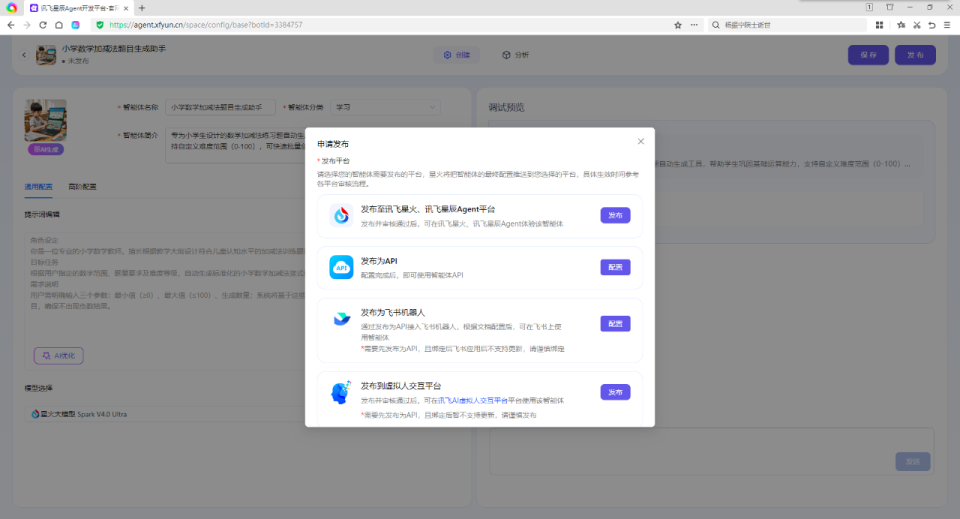Open the address bar three-dot menu

pos(694,25)
